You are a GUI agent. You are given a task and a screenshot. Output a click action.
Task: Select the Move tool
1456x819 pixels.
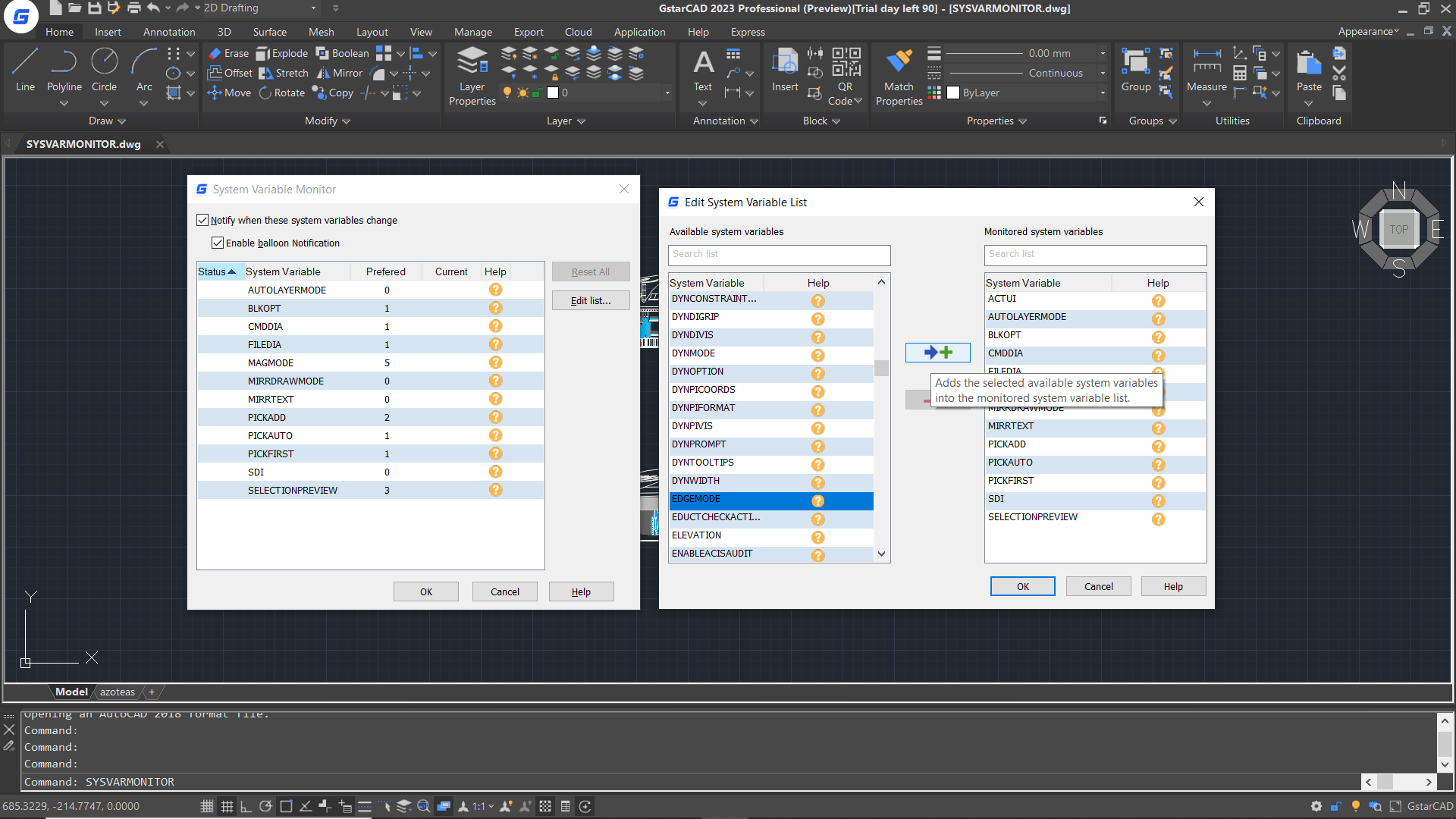point(229,93)
